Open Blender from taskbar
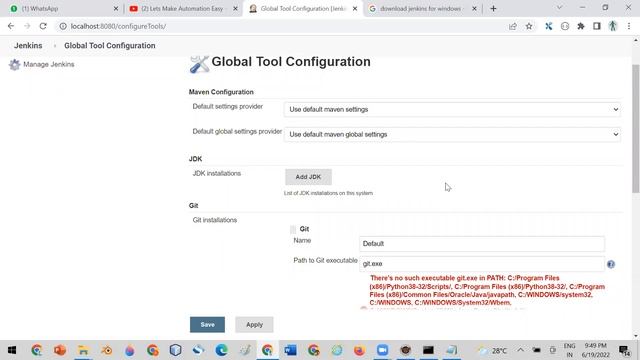 107,350
